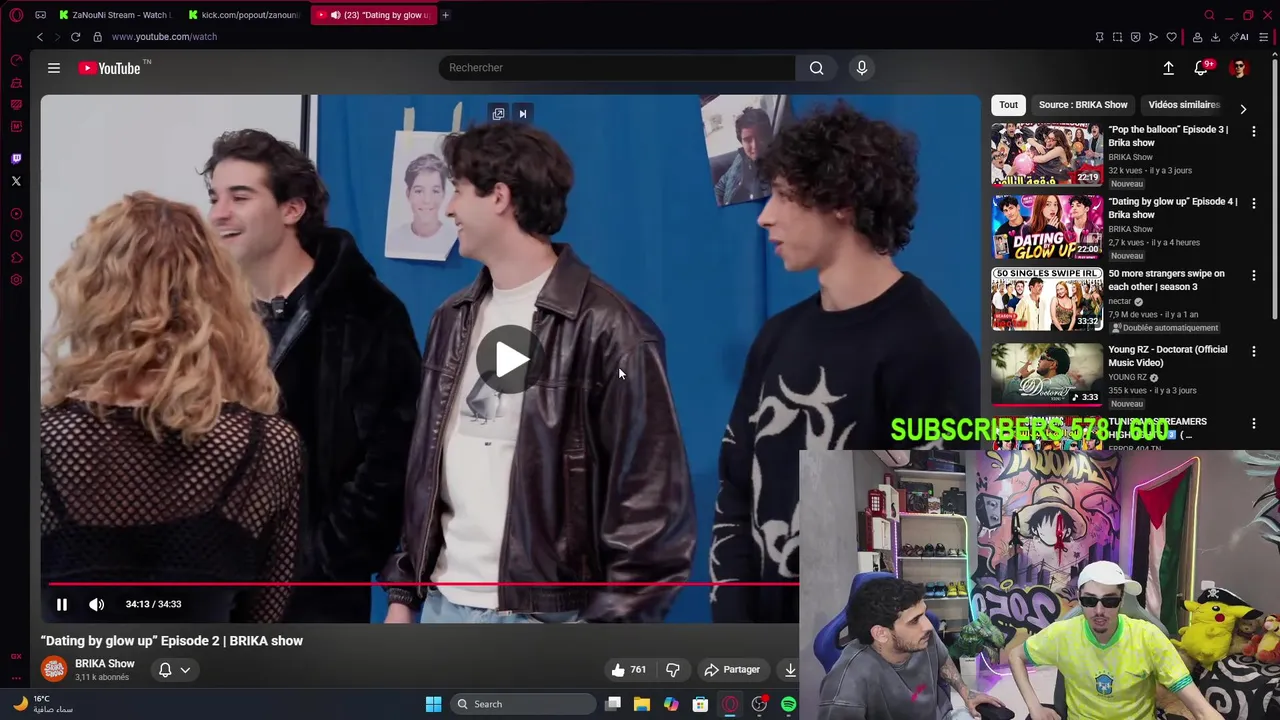
Task: Open the BRIKA Show channel name link
Action: coord(105,664)
